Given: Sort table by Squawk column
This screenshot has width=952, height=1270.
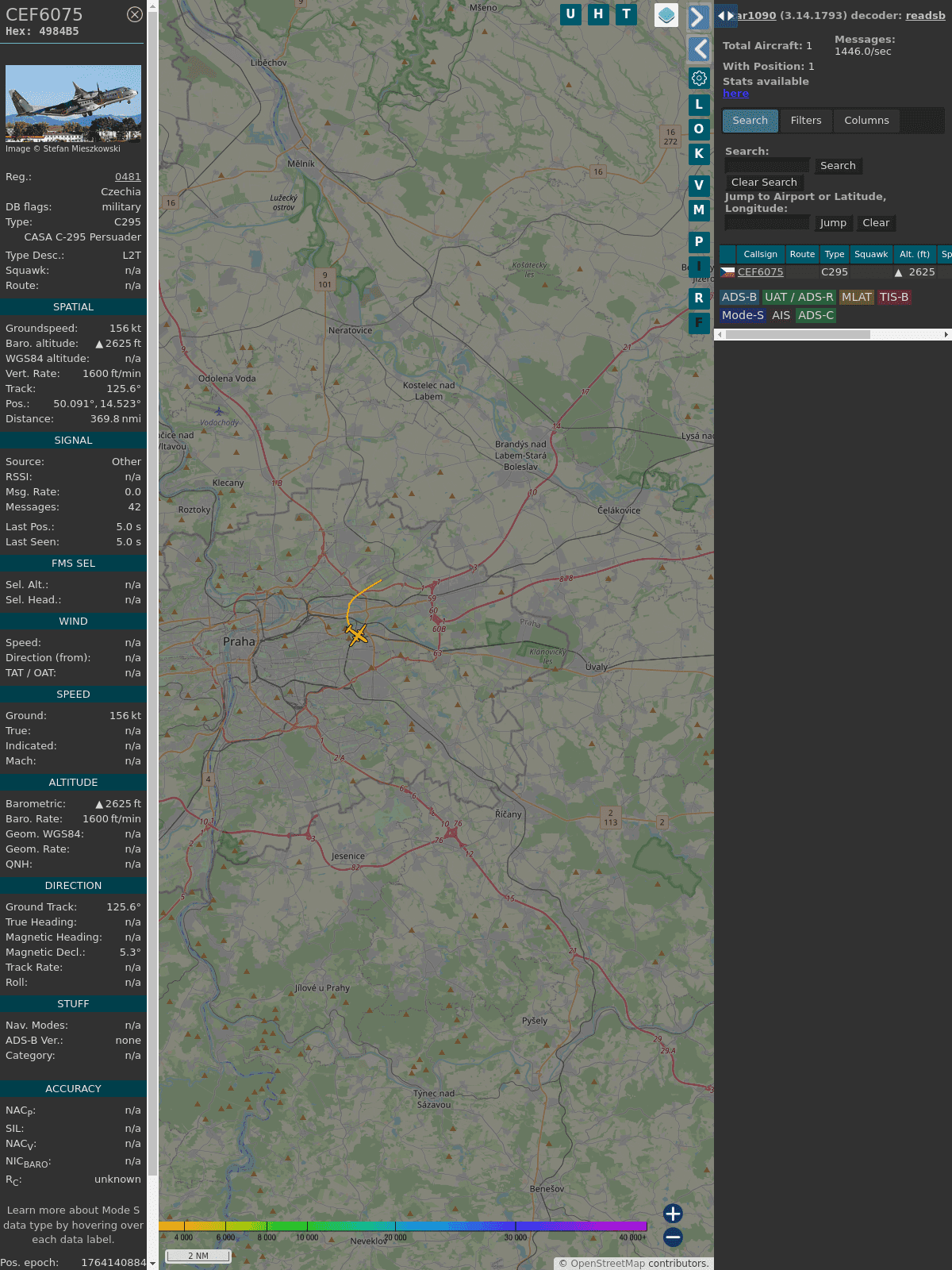Looking at the screenshot, I should tap(871, 254).
